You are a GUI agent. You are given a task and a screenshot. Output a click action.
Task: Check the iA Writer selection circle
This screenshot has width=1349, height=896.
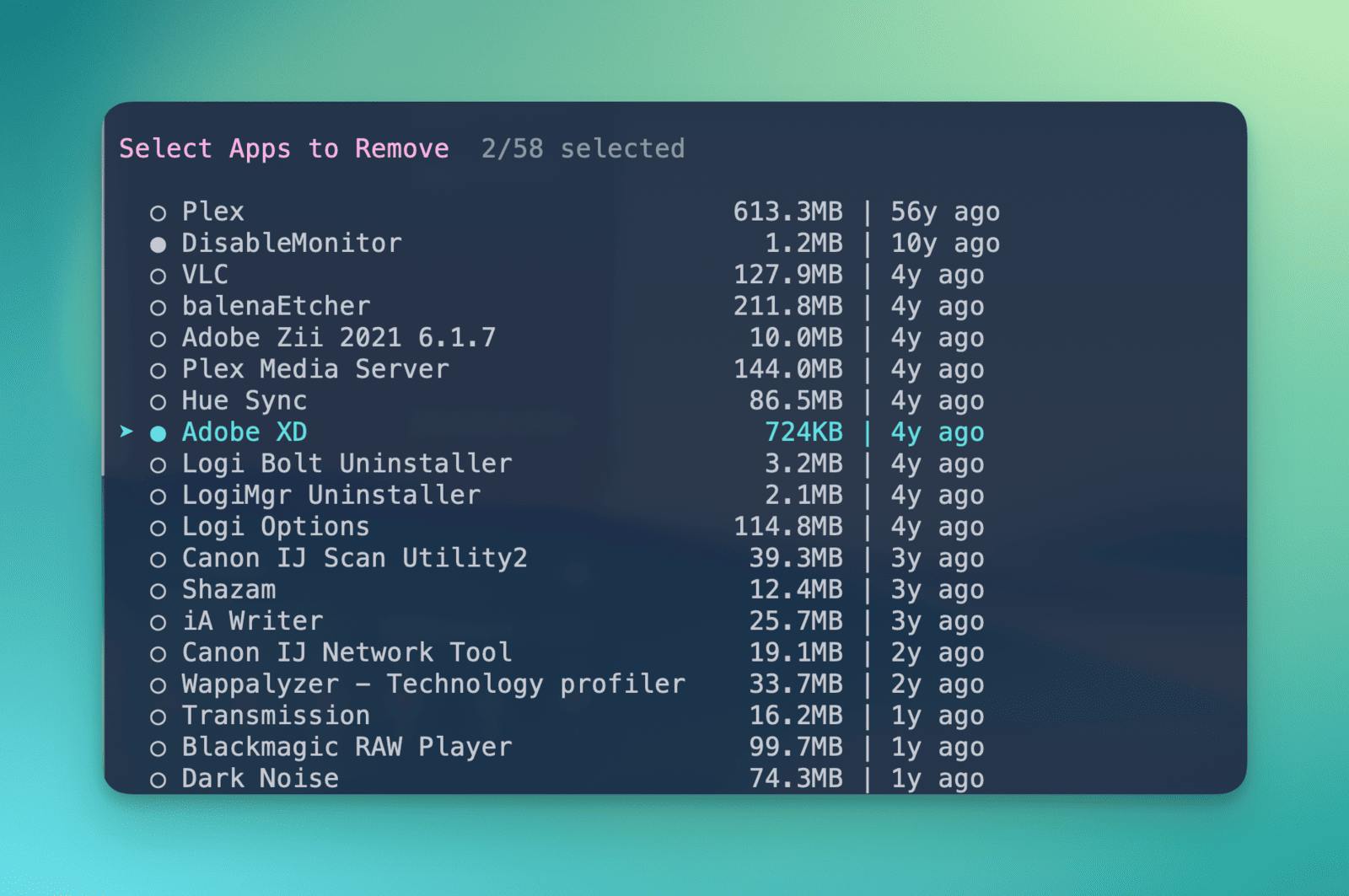coord(158,622)
